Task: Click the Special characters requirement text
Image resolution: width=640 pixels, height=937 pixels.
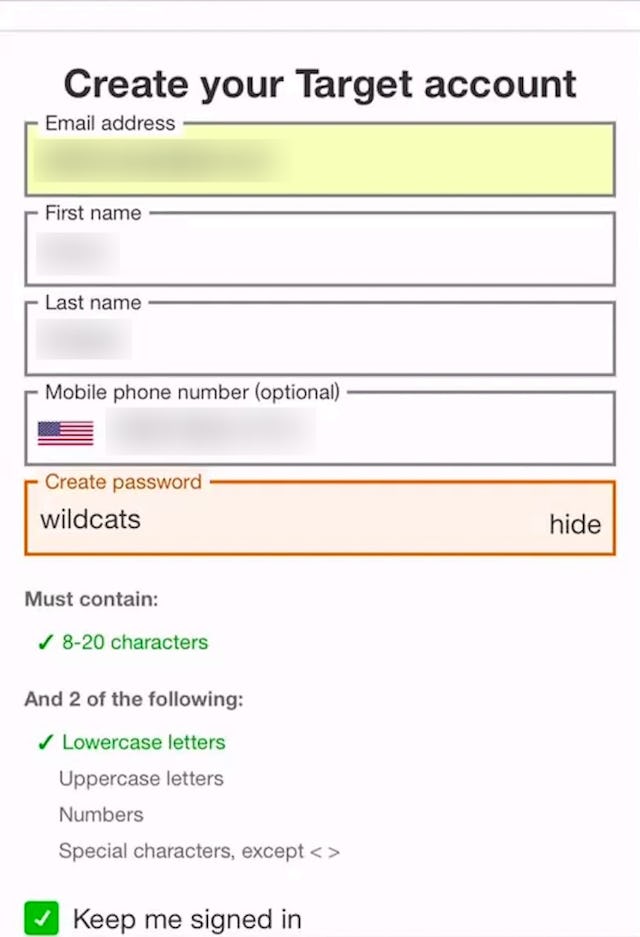Action: [x=198, y=851]
